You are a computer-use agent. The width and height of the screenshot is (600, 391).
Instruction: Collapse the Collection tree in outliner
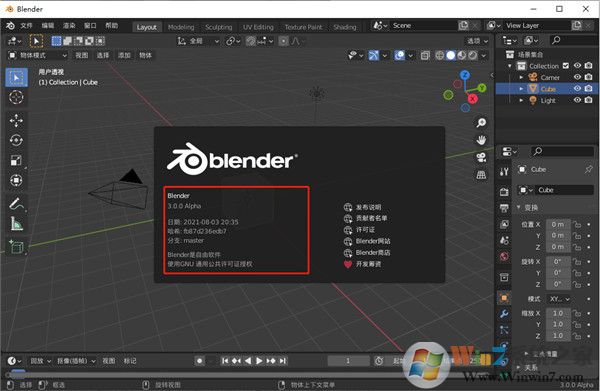510,66
